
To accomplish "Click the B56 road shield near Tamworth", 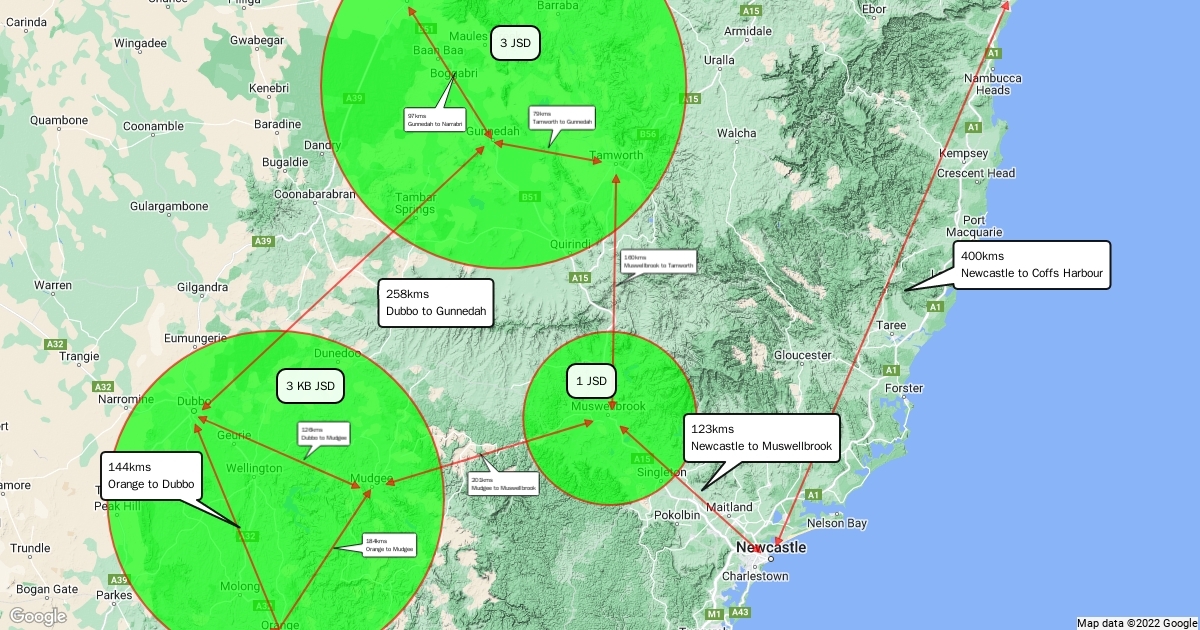I will coord(648,134).
